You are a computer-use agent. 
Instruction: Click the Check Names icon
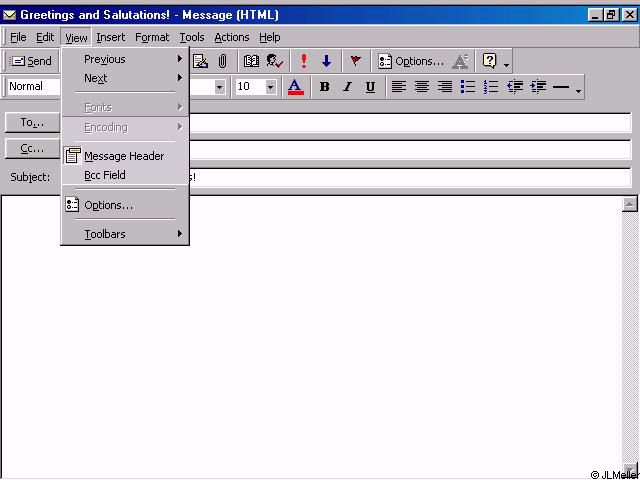click(x=275, y=61)
